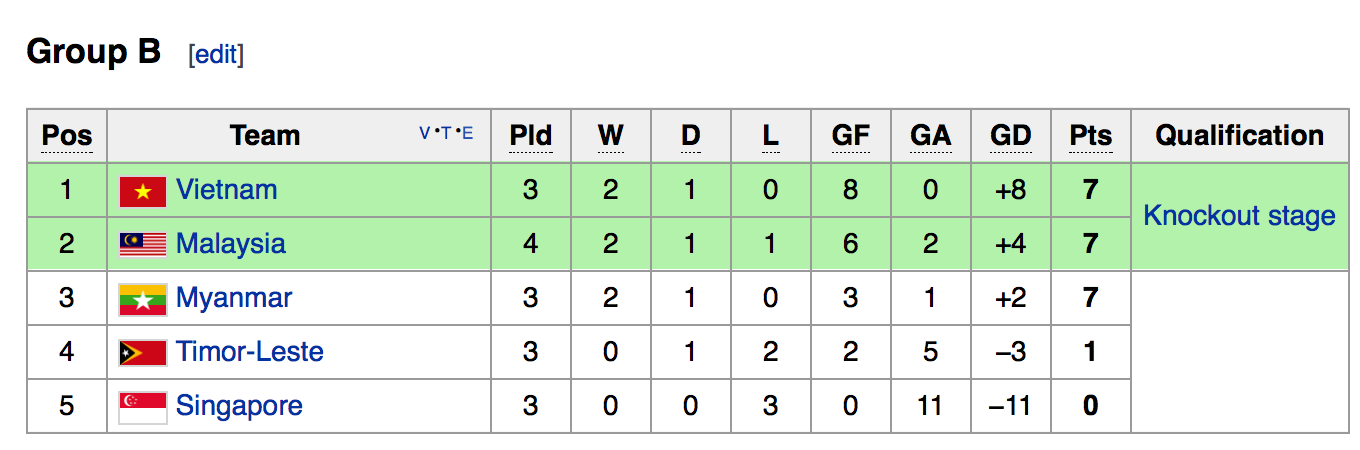The height and width of the screenshot is (450, 1360).
Task: Click the Pld column header abbreviation
Action: [530, 136]
